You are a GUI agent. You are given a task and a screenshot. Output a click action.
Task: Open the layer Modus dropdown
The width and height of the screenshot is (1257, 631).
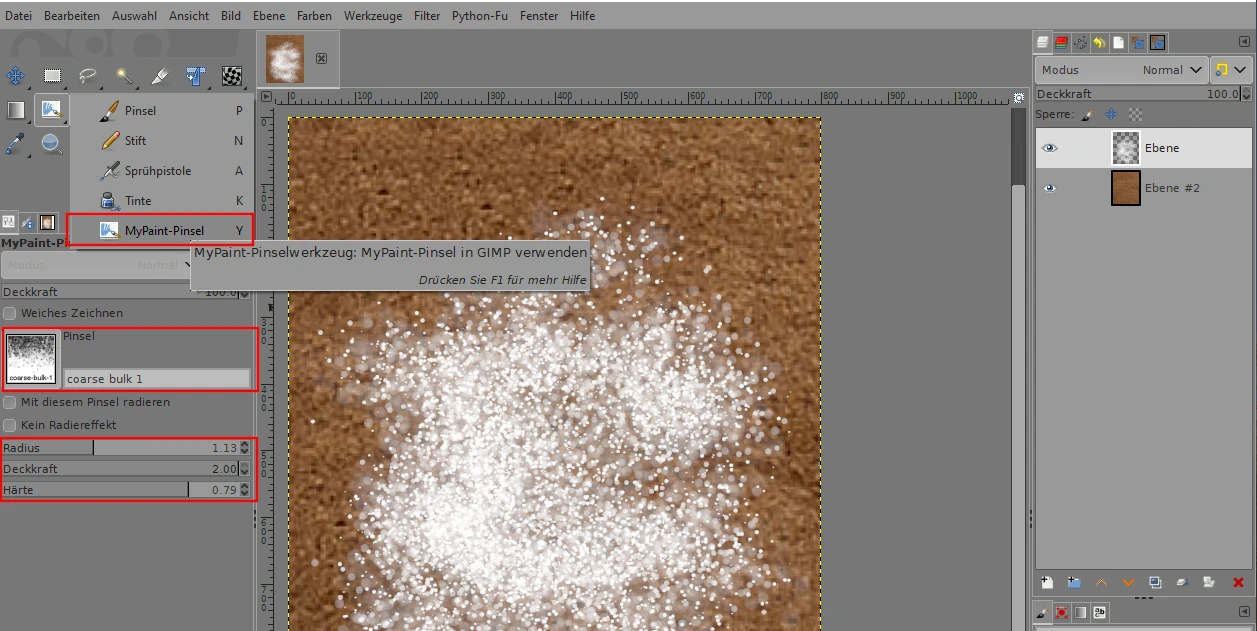(x=1121, y=70)
